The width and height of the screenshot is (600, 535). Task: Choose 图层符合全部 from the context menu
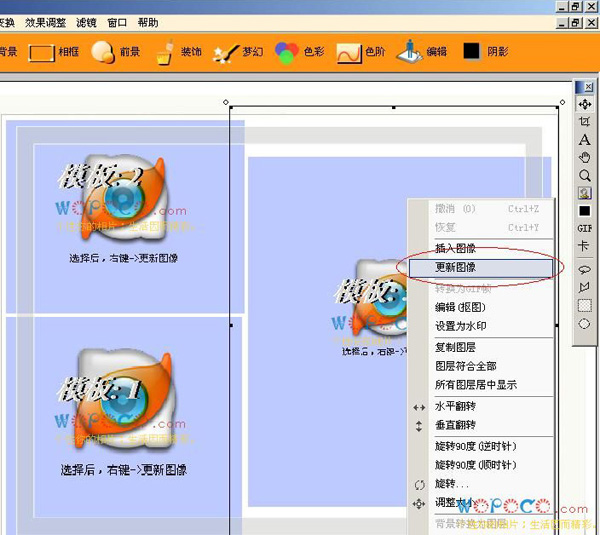(481, 366)
